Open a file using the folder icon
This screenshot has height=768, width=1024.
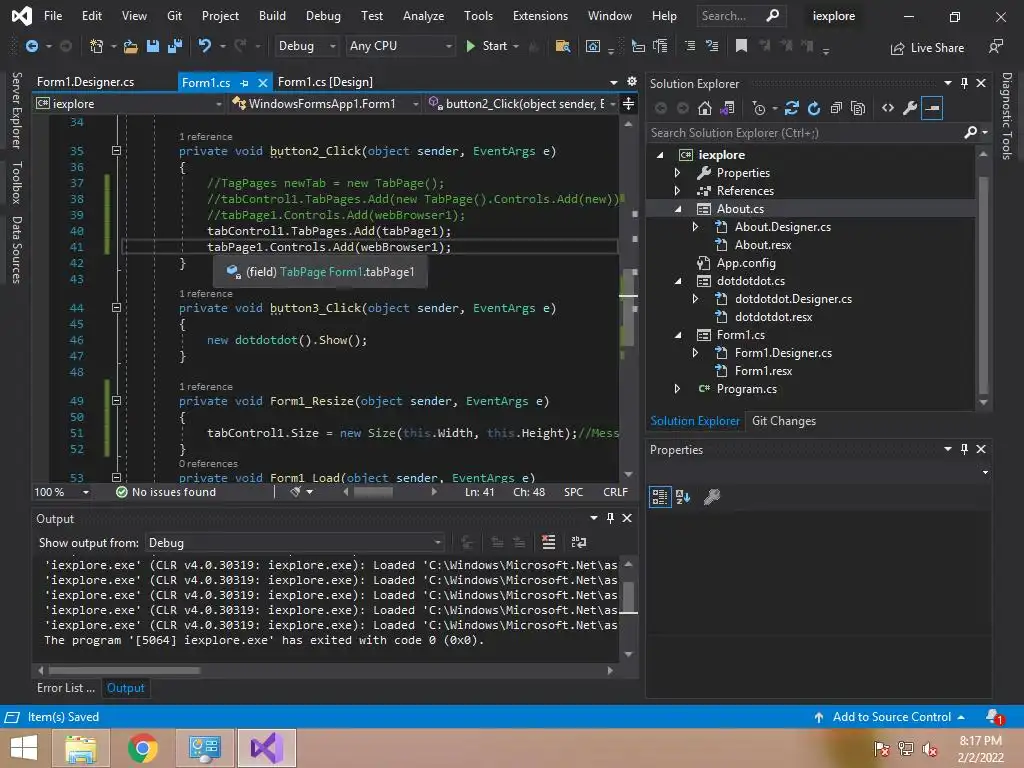pyautogui.click(x=130, y=46)
